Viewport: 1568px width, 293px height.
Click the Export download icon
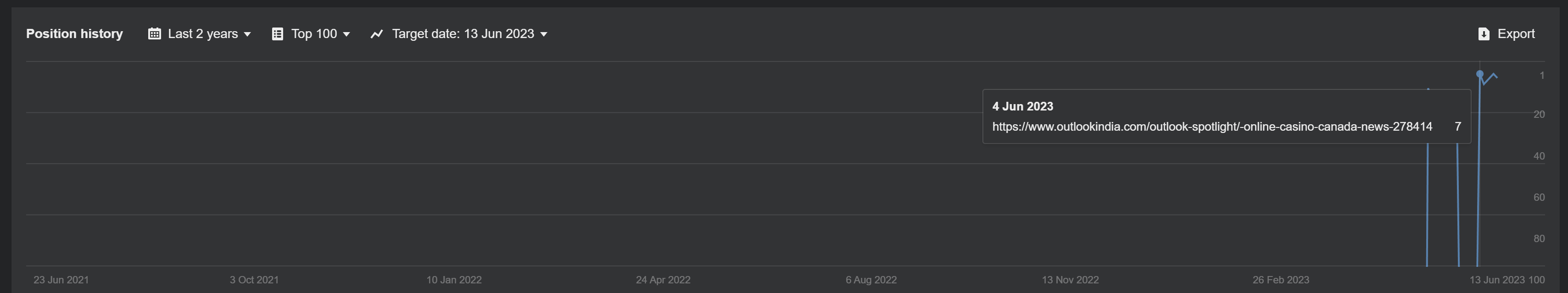coord(1484,34)
